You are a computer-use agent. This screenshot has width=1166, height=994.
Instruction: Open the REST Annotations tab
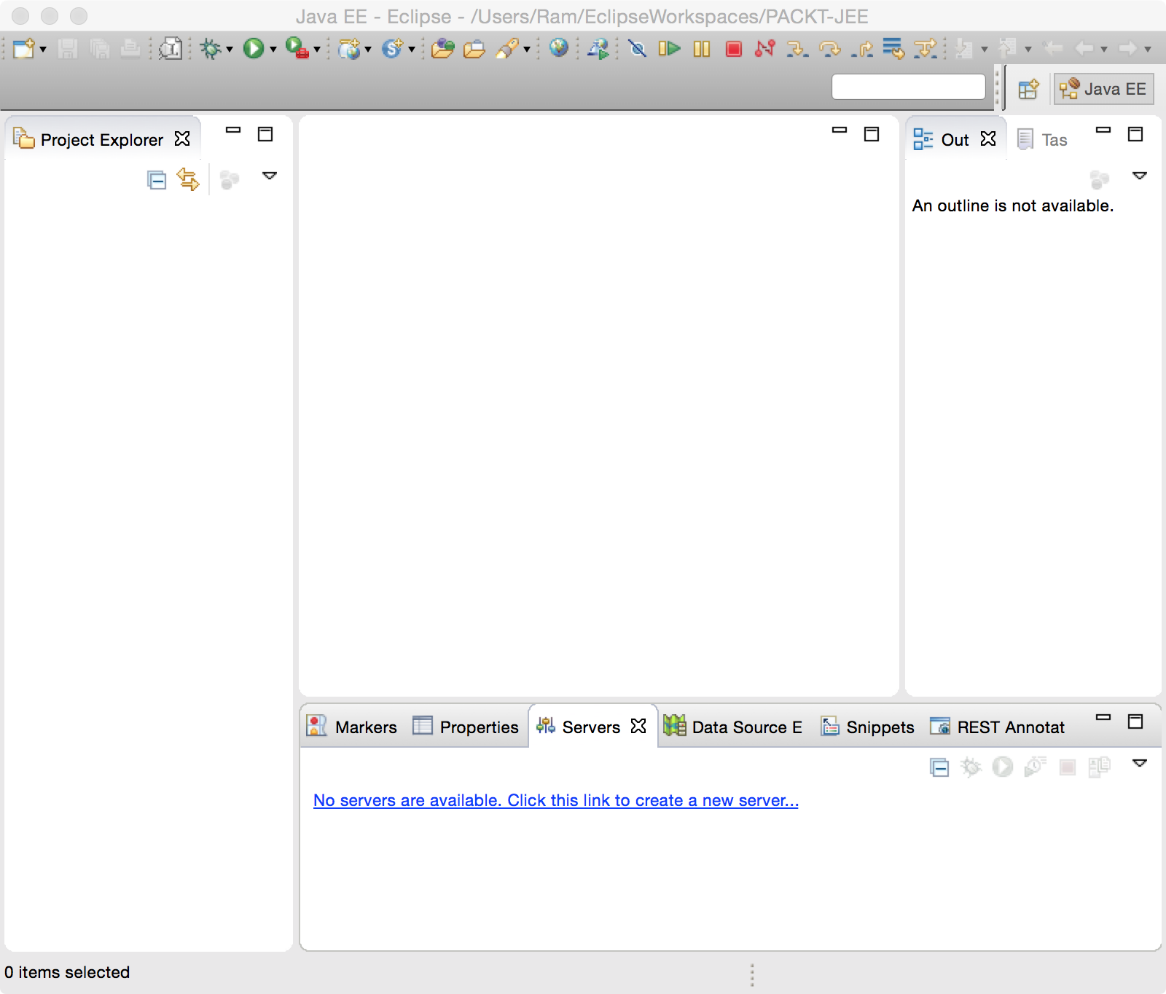(997, 727)
